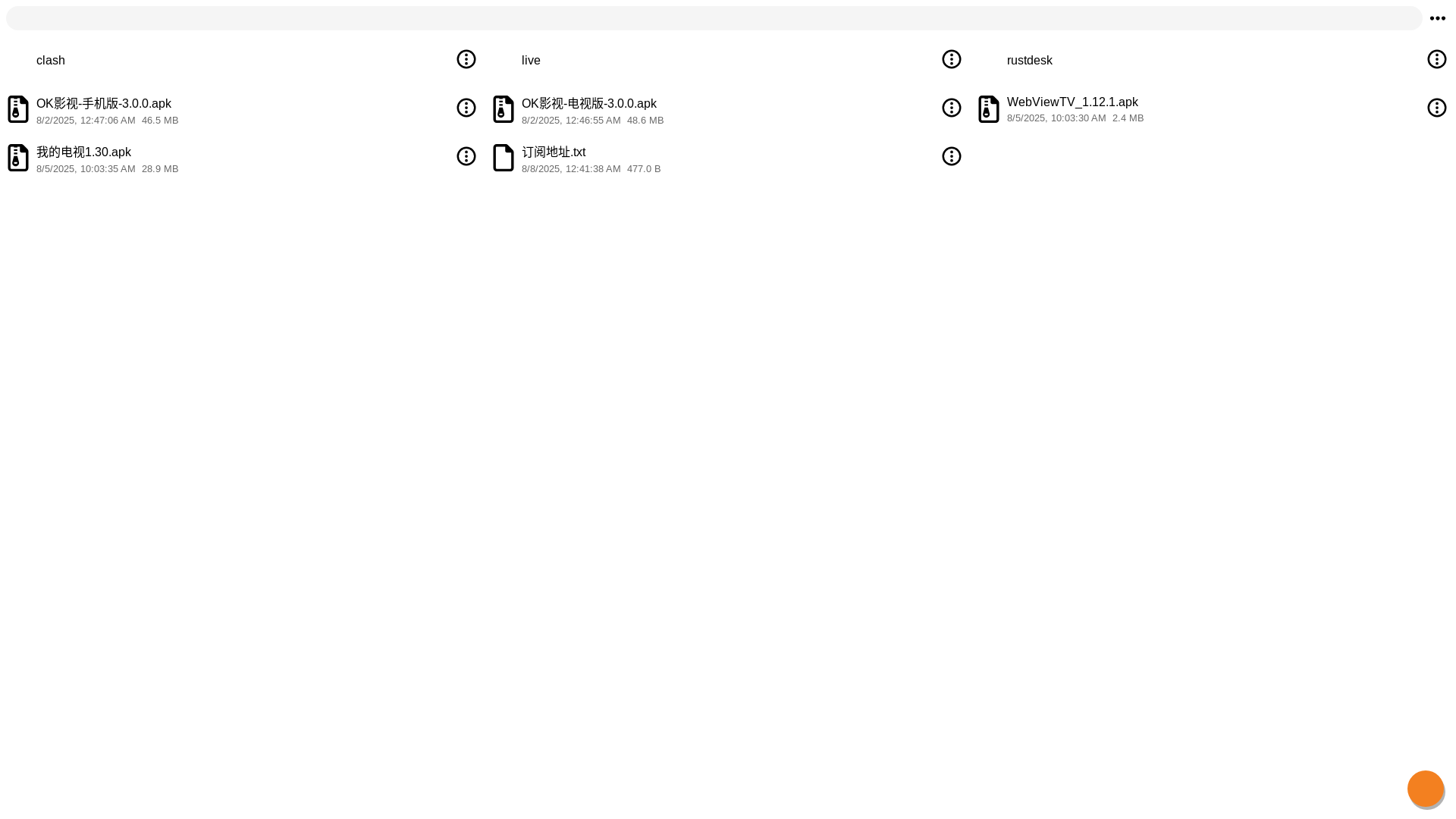Click the 46.5 MB size text
Viewport: 1456px width, 819px height.
point(160,121)
